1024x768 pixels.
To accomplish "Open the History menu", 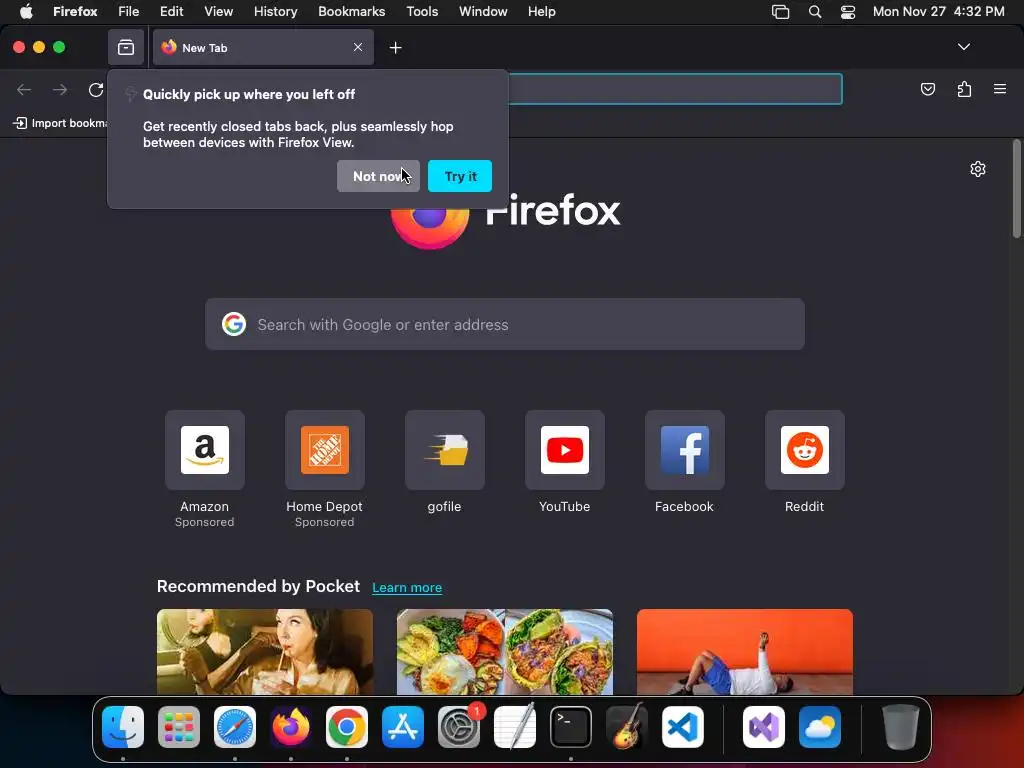I will pyautogui.click(x=275, y=11).
